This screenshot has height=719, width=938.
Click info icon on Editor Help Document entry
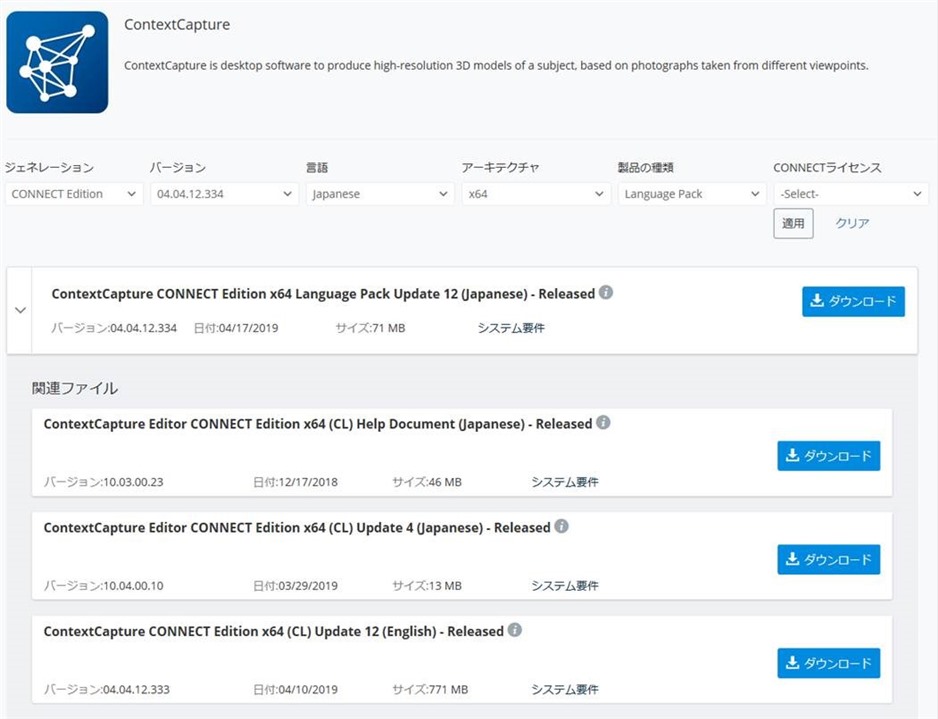tap(603, 423)
